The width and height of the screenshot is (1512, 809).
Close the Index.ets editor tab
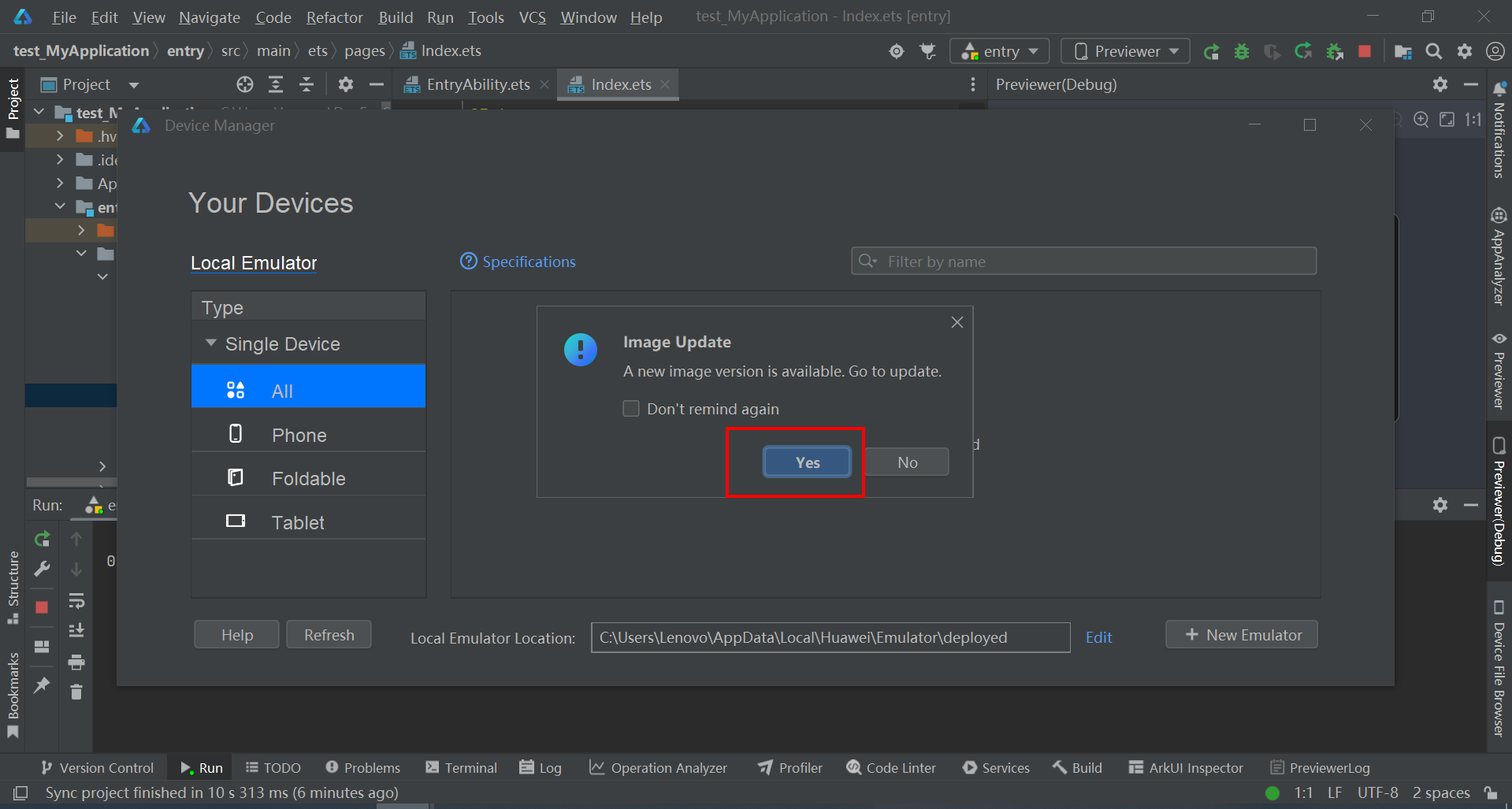click(665, 84)
